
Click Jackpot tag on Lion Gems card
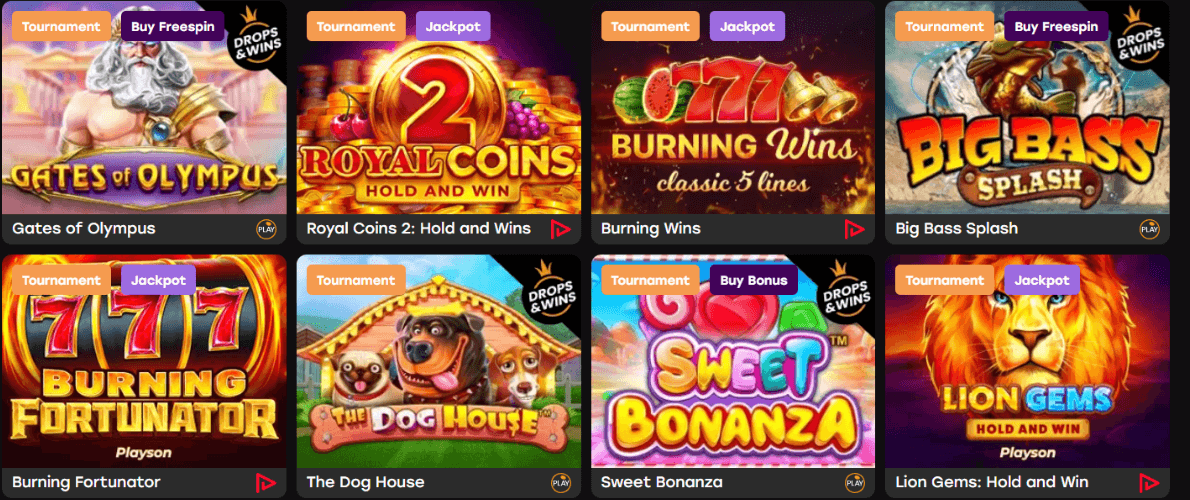pyautogui.click(x=1042, y=280)
